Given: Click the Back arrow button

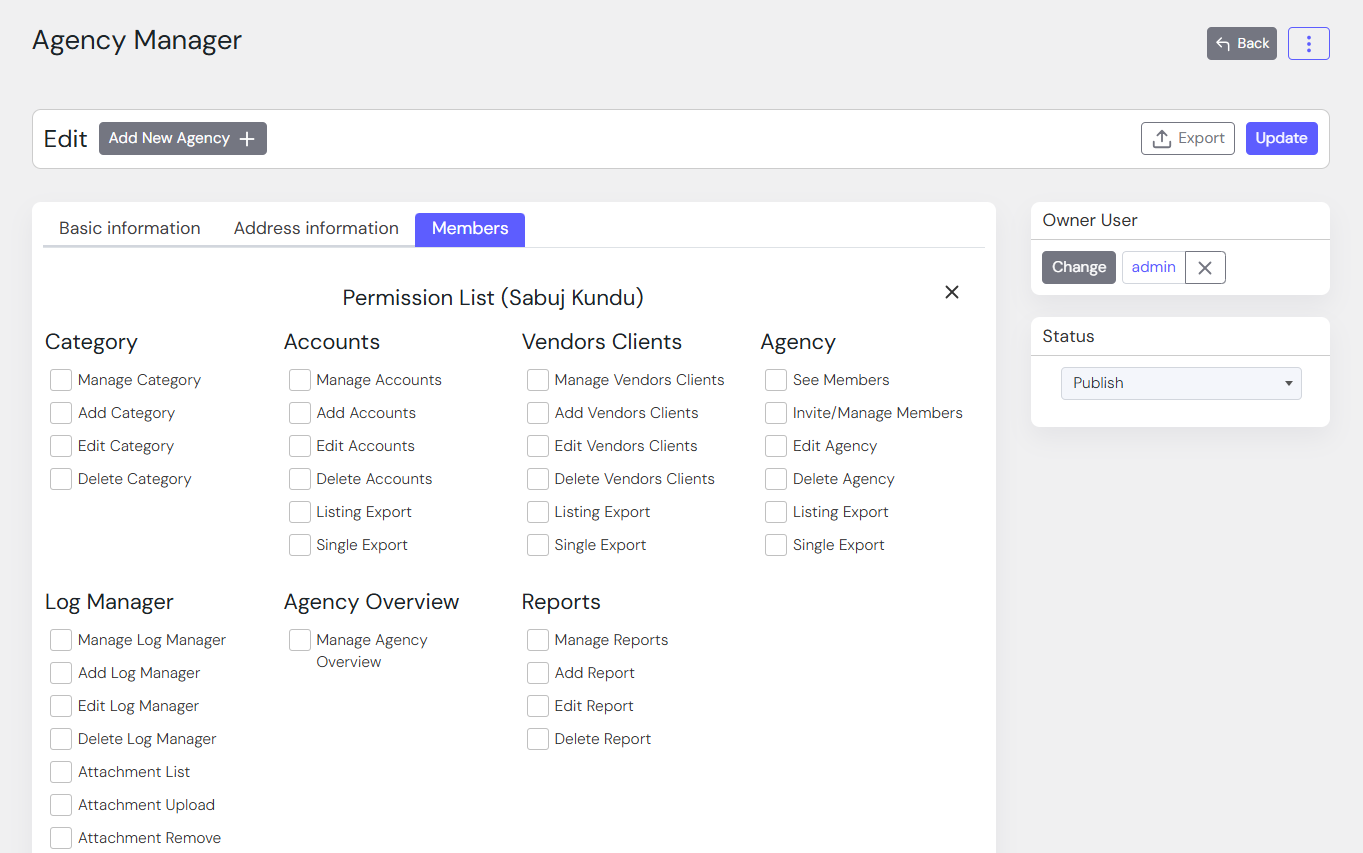Looking at the screenshot, I should (x=1241, y=44).
